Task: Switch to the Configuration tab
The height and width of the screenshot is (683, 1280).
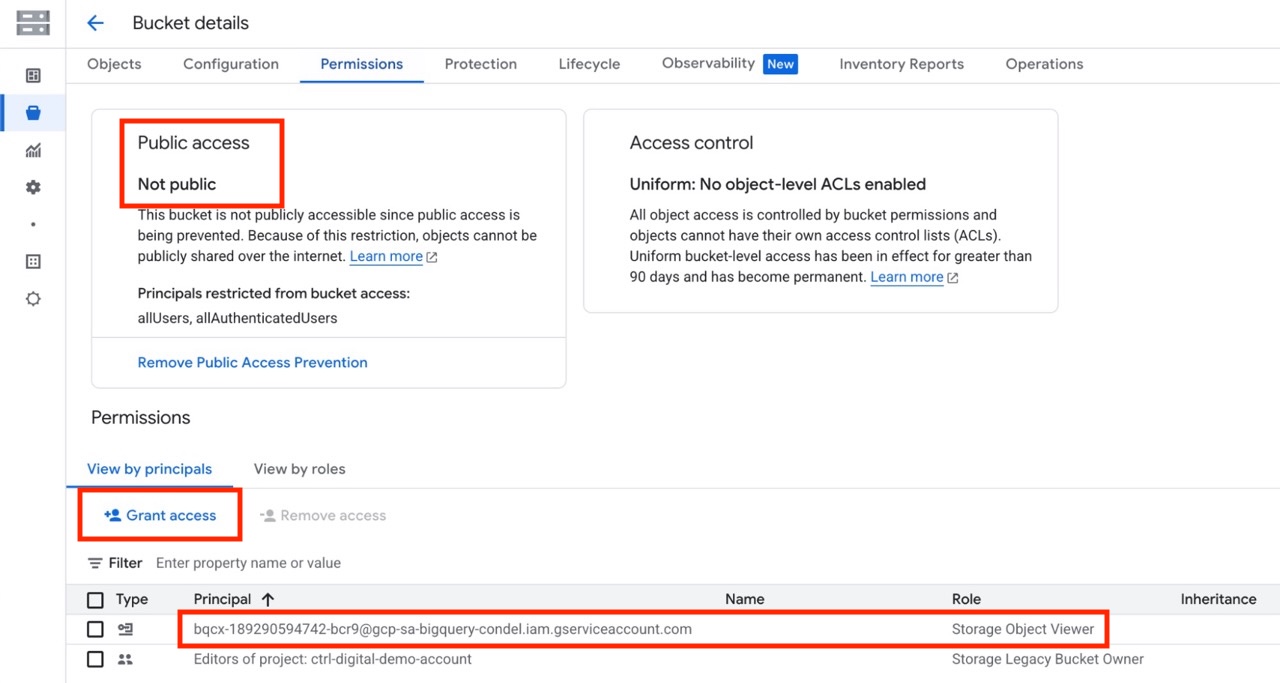Action: point(231,64)
